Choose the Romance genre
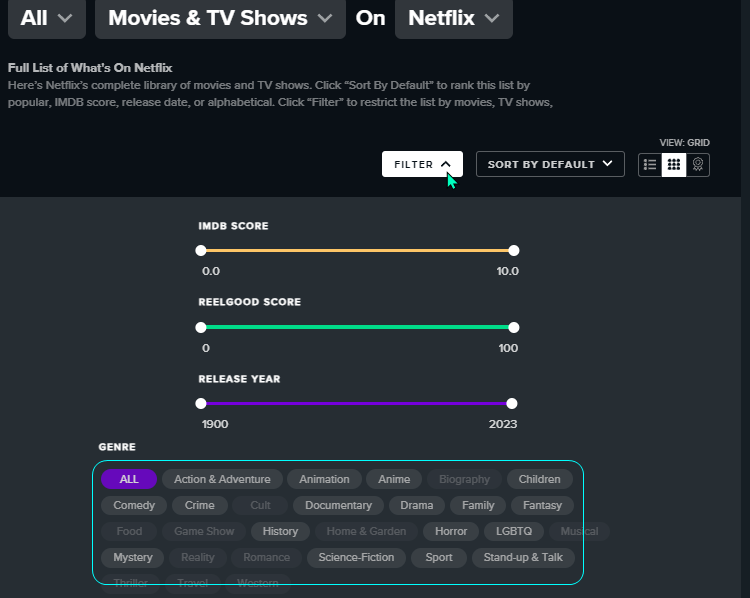750x598 pixels. click(266, 557)
